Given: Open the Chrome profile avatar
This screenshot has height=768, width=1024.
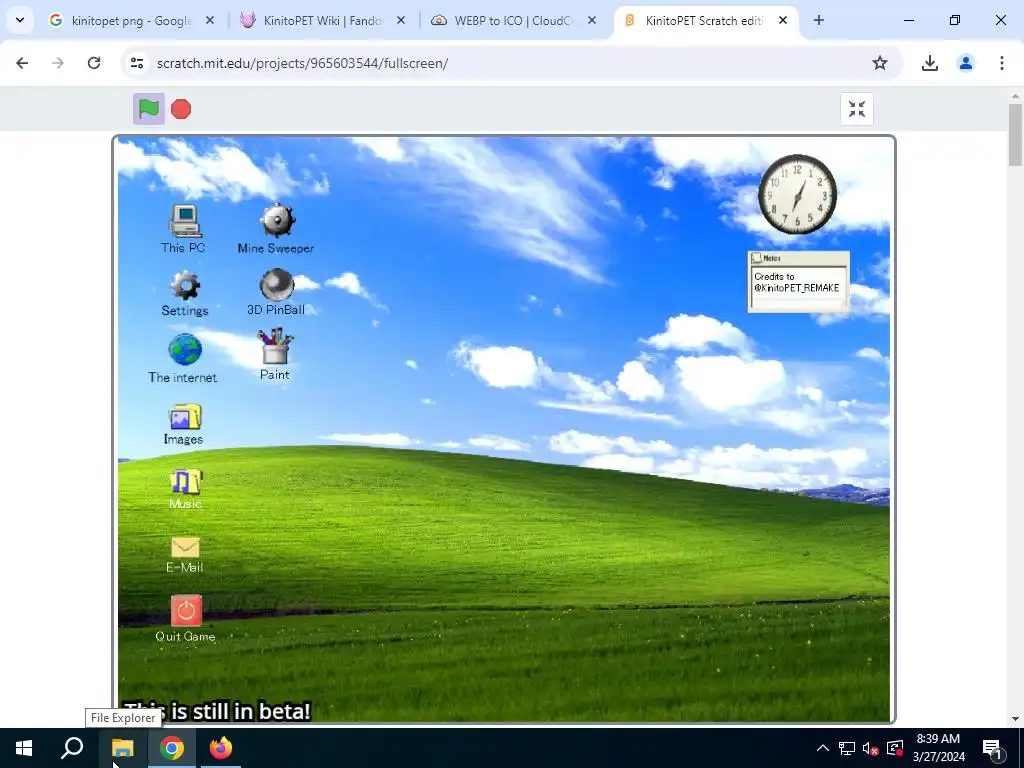Looking at the screenshot, I should pyautogui.click(x=966, y=63).
